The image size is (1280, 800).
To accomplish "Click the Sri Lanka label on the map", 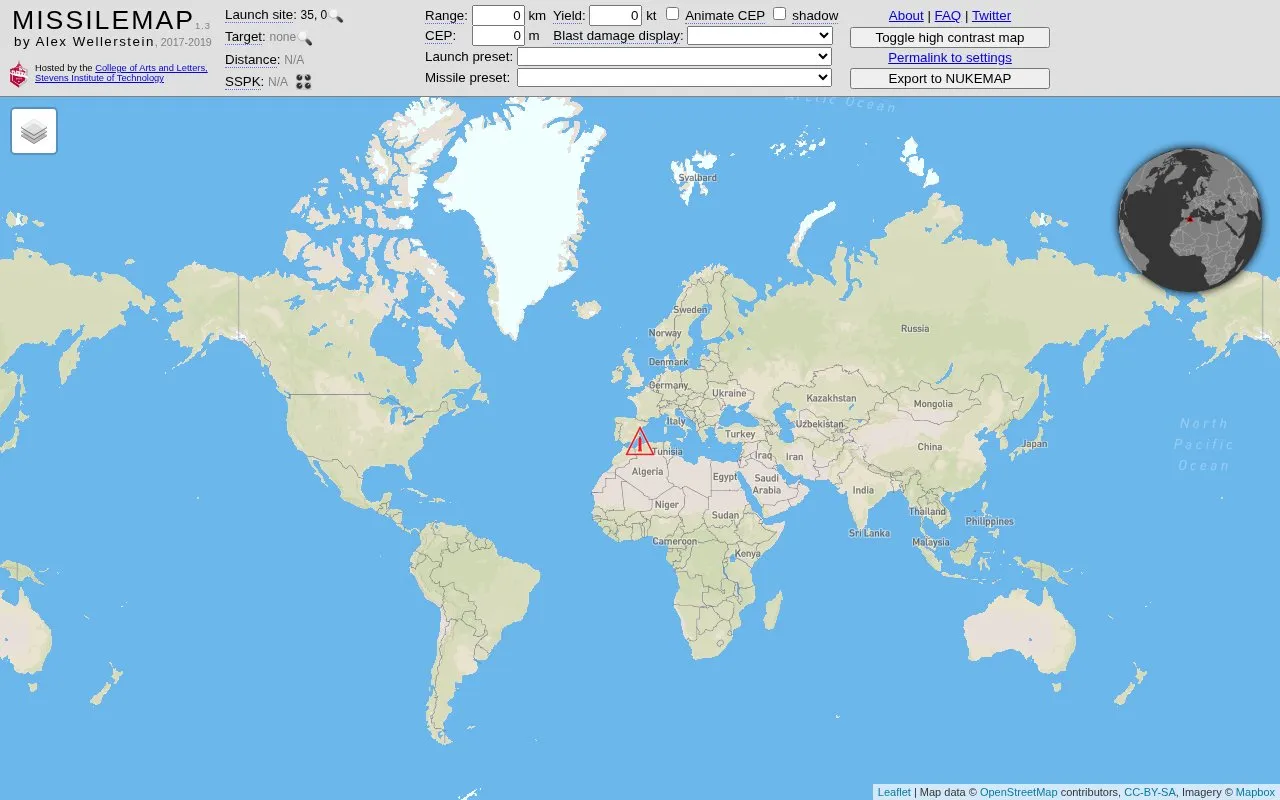I will click(x=869, y=533).
